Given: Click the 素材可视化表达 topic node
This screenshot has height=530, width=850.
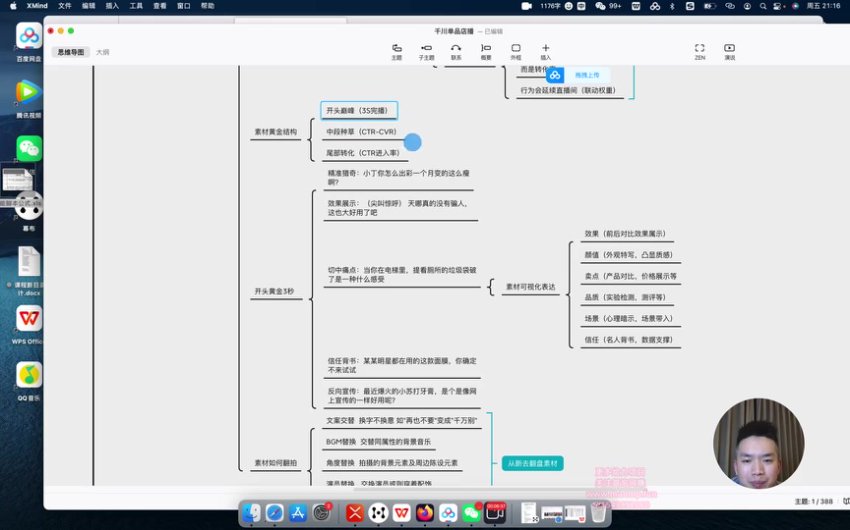Looking at the screenshot, I should coord(530,287).
